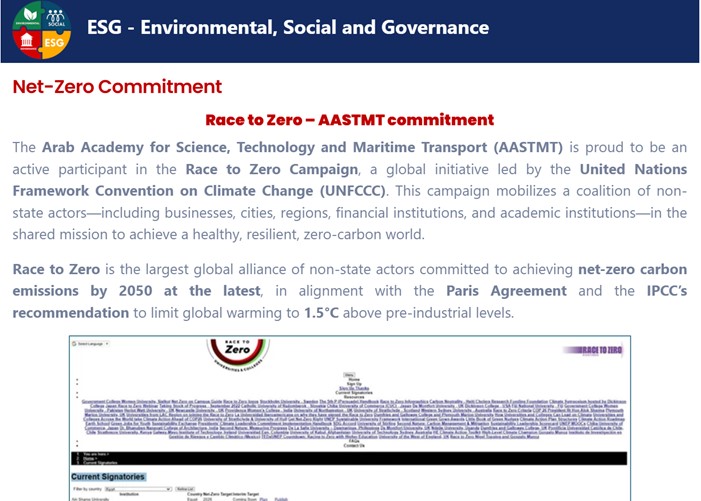Click the purple RACE TO ZERO banner logo
The image size is (701, 501).
tap(597, 351)
